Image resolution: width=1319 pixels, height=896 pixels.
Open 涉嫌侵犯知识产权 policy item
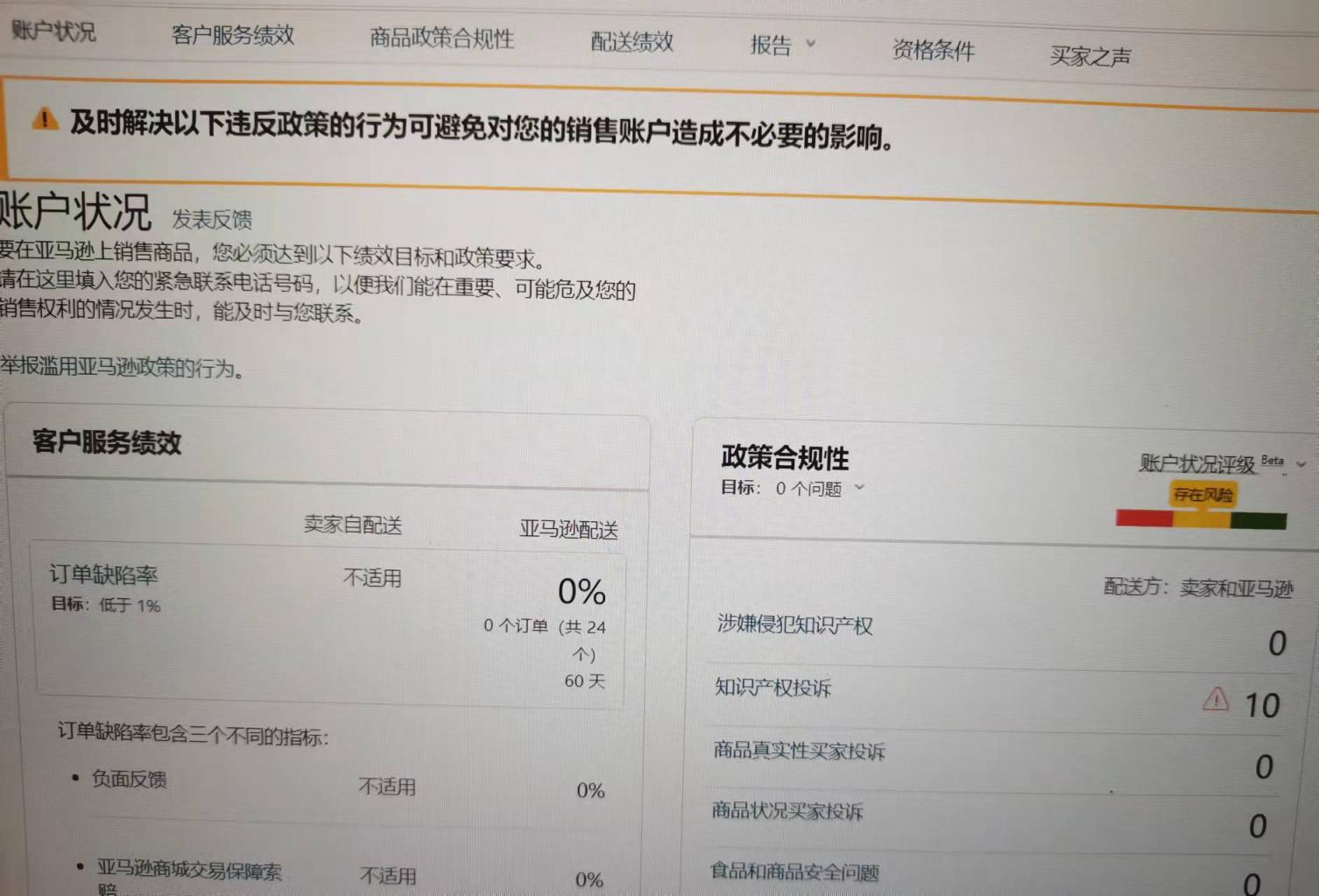pyautogui.click(x=794, y=624)
